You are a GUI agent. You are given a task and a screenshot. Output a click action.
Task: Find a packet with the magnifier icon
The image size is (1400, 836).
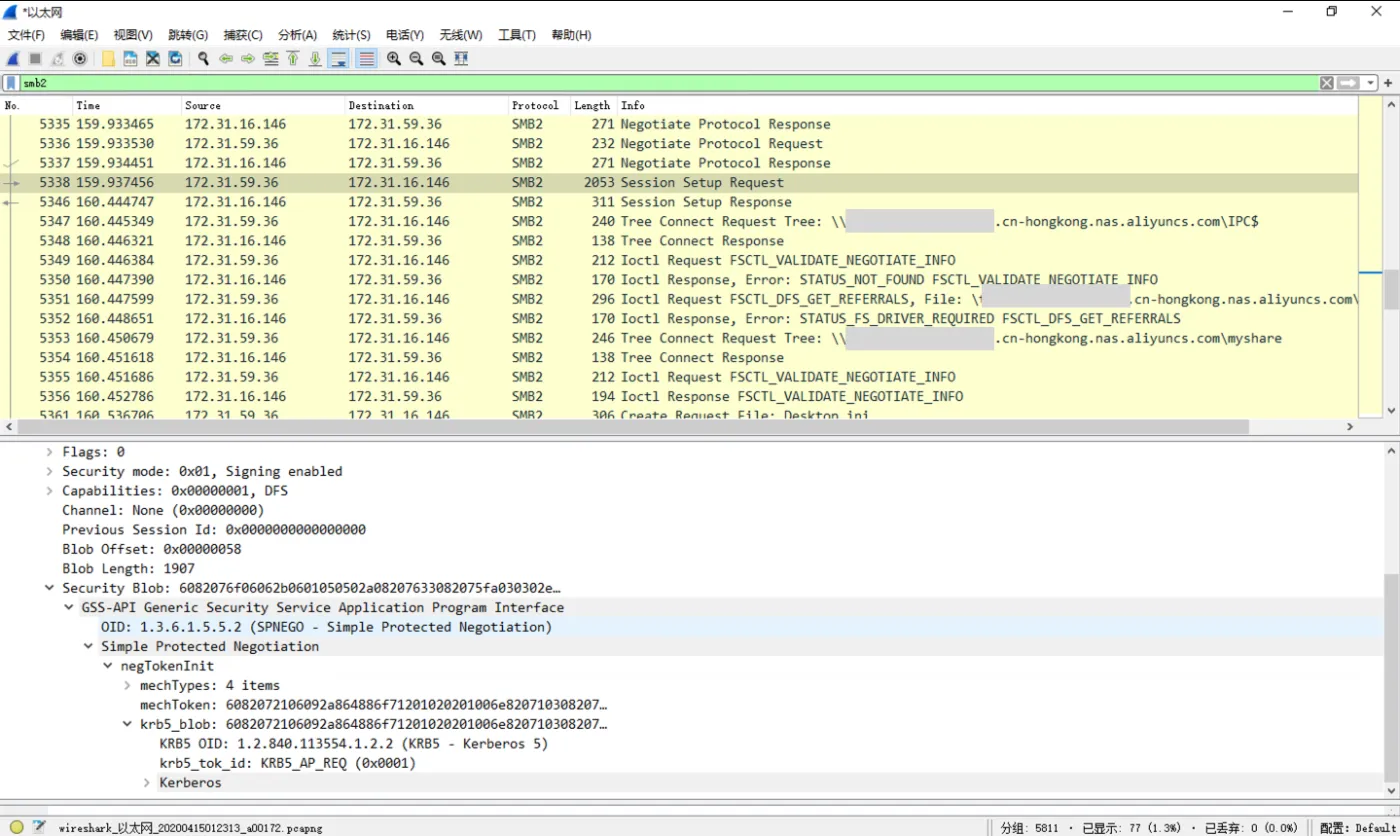click(203, 59)
